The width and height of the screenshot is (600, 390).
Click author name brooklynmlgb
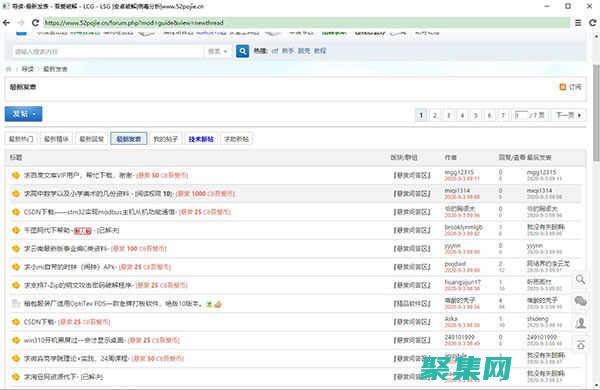coord(463,227)
